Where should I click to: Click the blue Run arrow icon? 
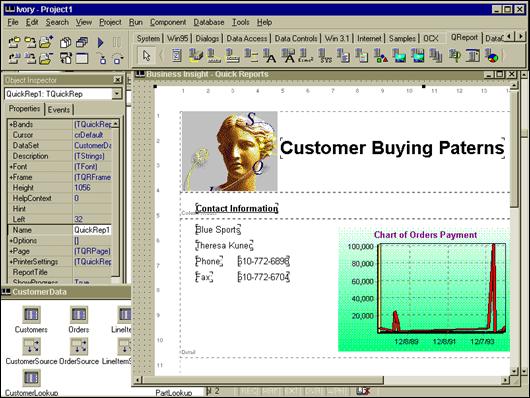100,43
